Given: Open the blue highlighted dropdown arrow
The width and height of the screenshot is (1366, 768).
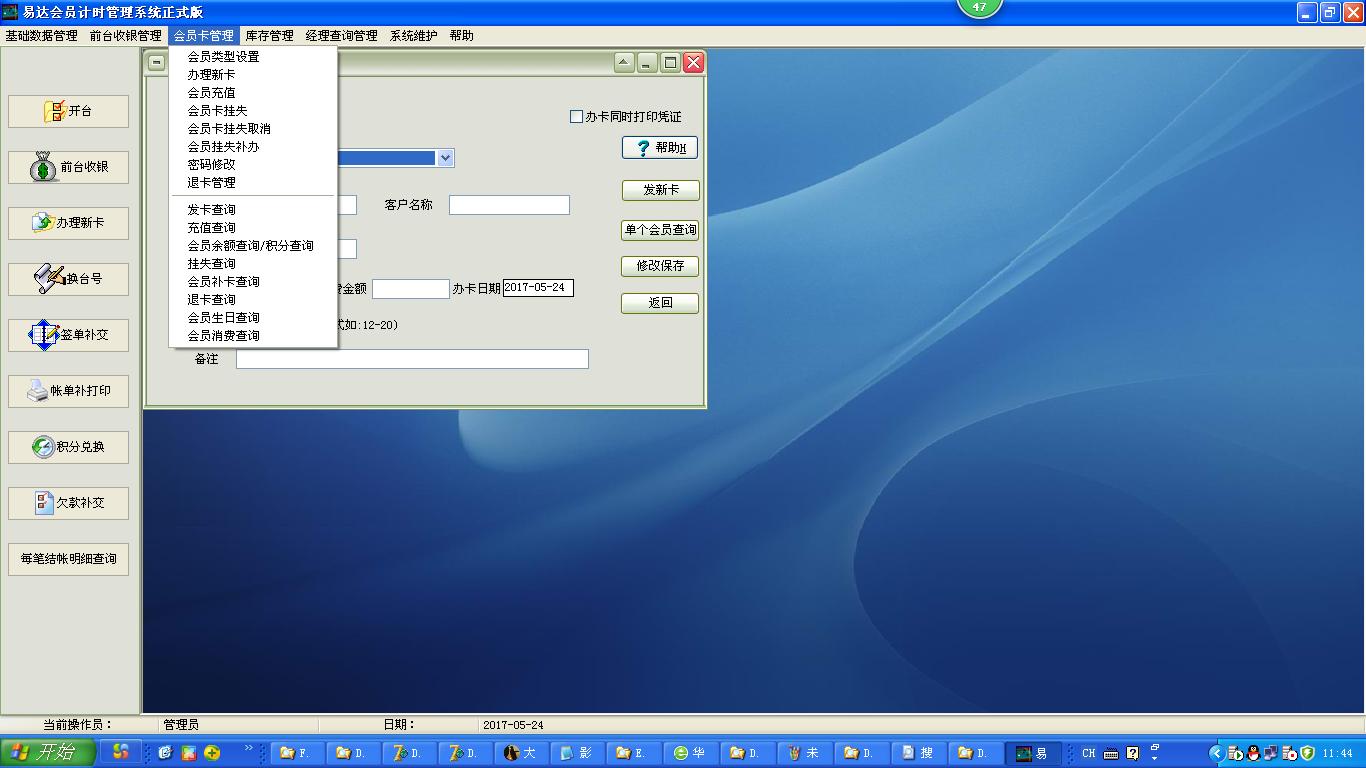Looking at the screenshot, I should 445,158.
